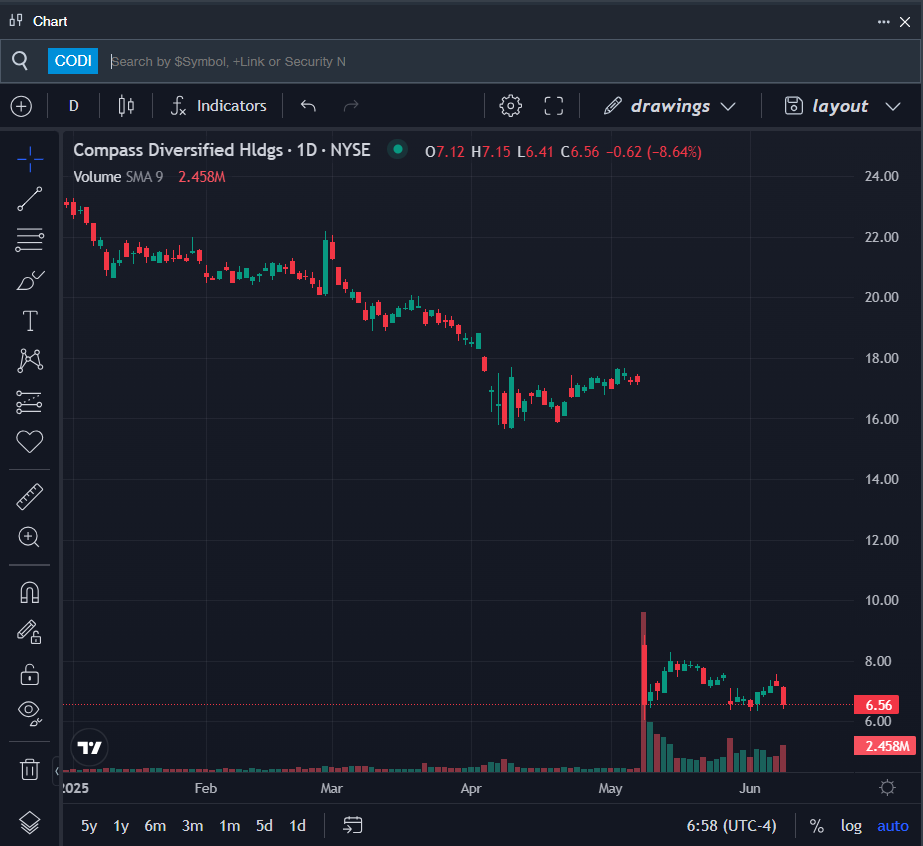This screenshot has width=923, height=846.
Task: Set the range to 5y
Action: pos(89,826)
